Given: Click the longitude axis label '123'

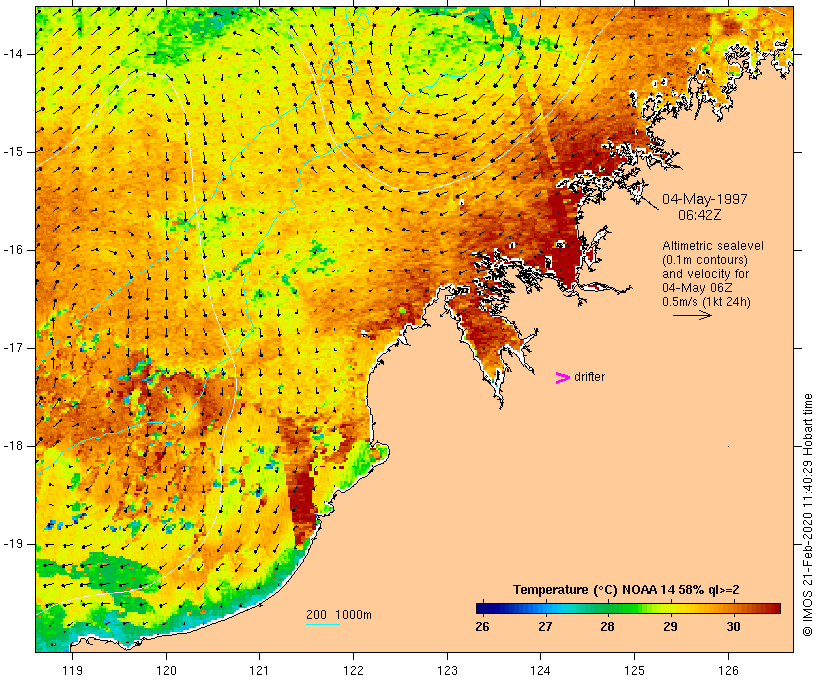Looking at the screenshot, I should 447,670.
